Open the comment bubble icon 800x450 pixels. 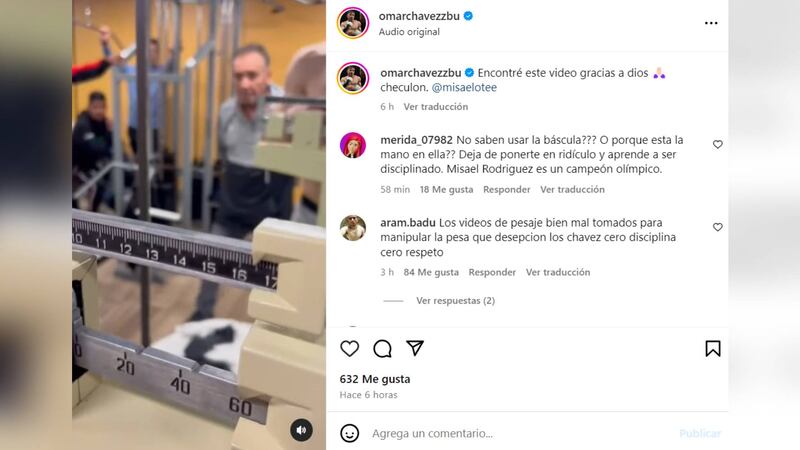coord(382,348)
